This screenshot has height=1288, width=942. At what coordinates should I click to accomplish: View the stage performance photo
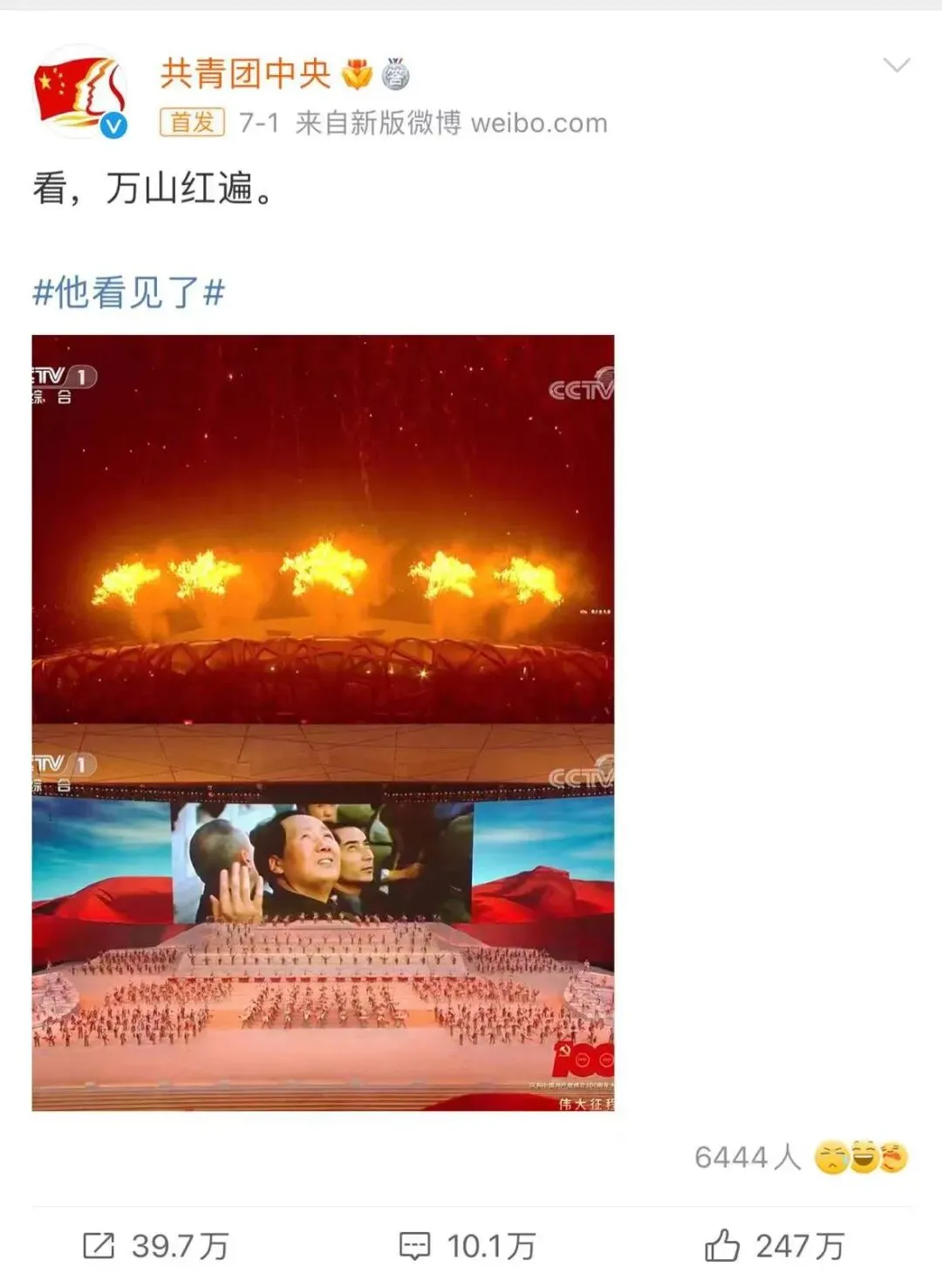pyautogui.click(x=323, y=917)
